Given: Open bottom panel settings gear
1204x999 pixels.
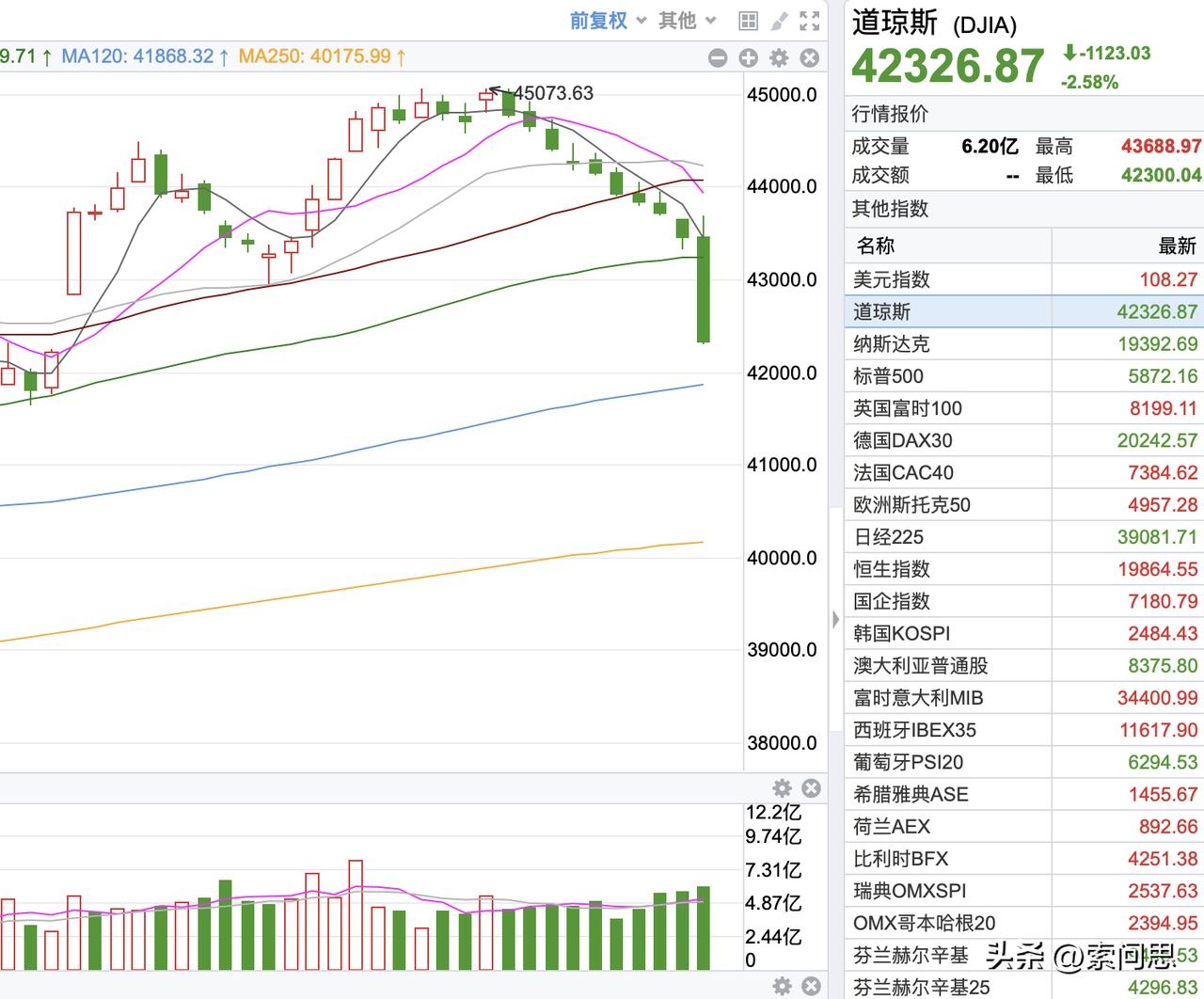Looking at the screenshot, I should (782, 986).
